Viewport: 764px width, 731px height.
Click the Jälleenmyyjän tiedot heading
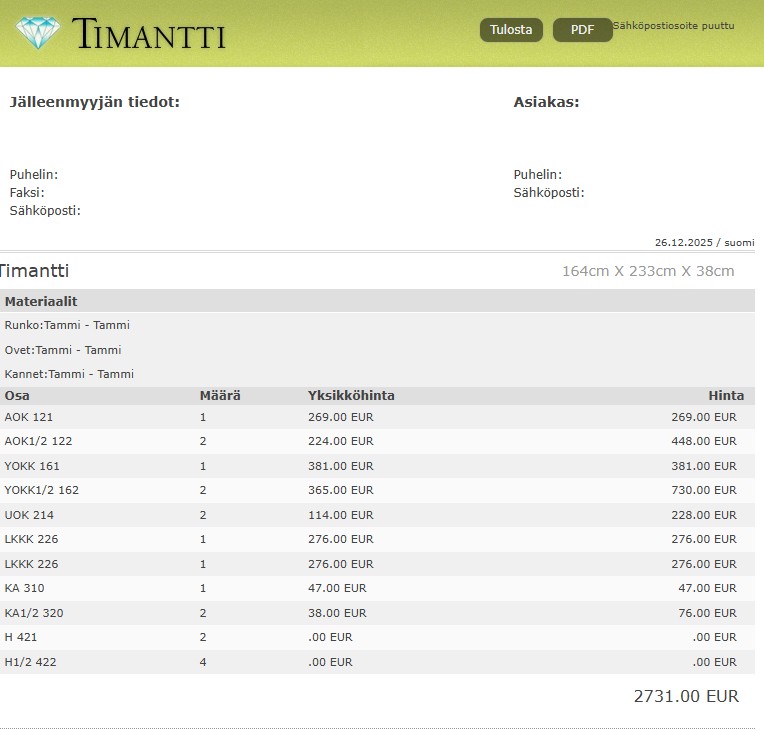click(x=95, y=102)
